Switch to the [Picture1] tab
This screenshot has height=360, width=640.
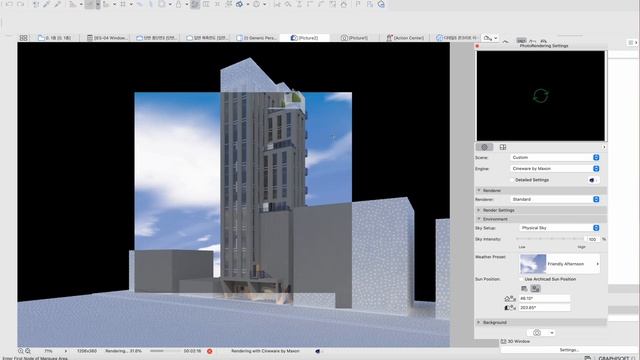[x=354, y=38]
